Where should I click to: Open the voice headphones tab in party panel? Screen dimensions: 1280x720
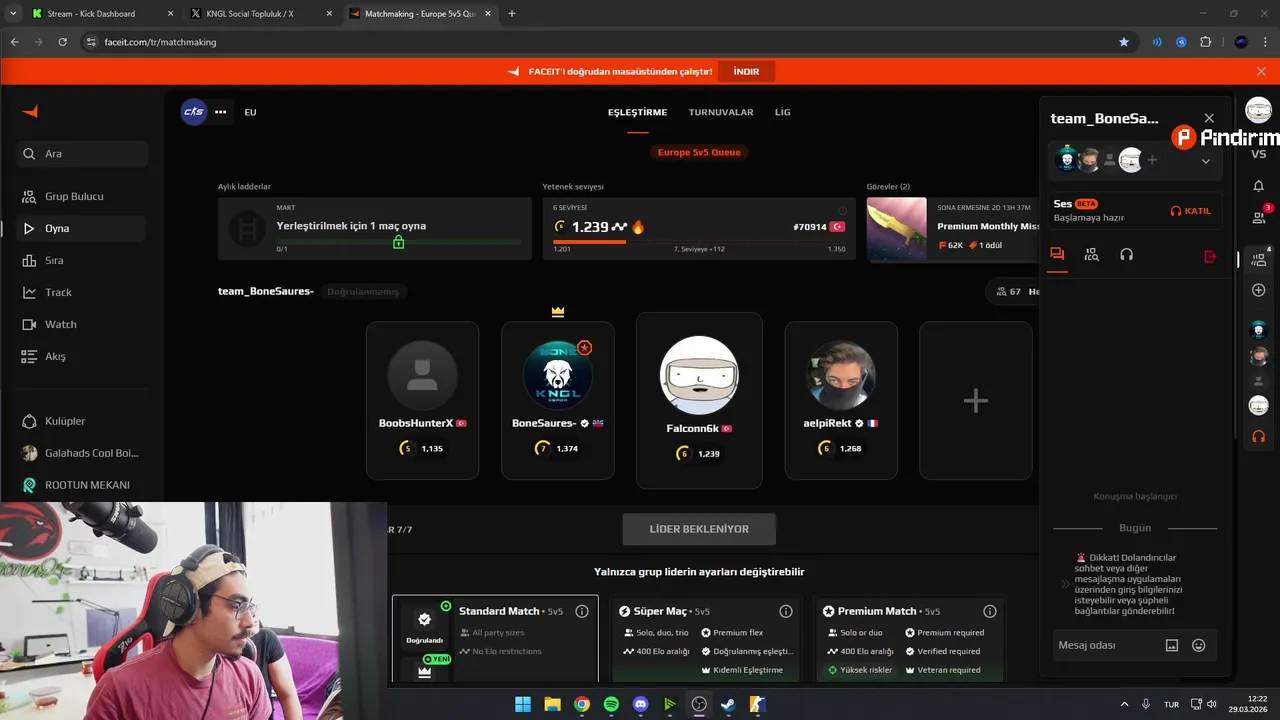pos(1126,255)
